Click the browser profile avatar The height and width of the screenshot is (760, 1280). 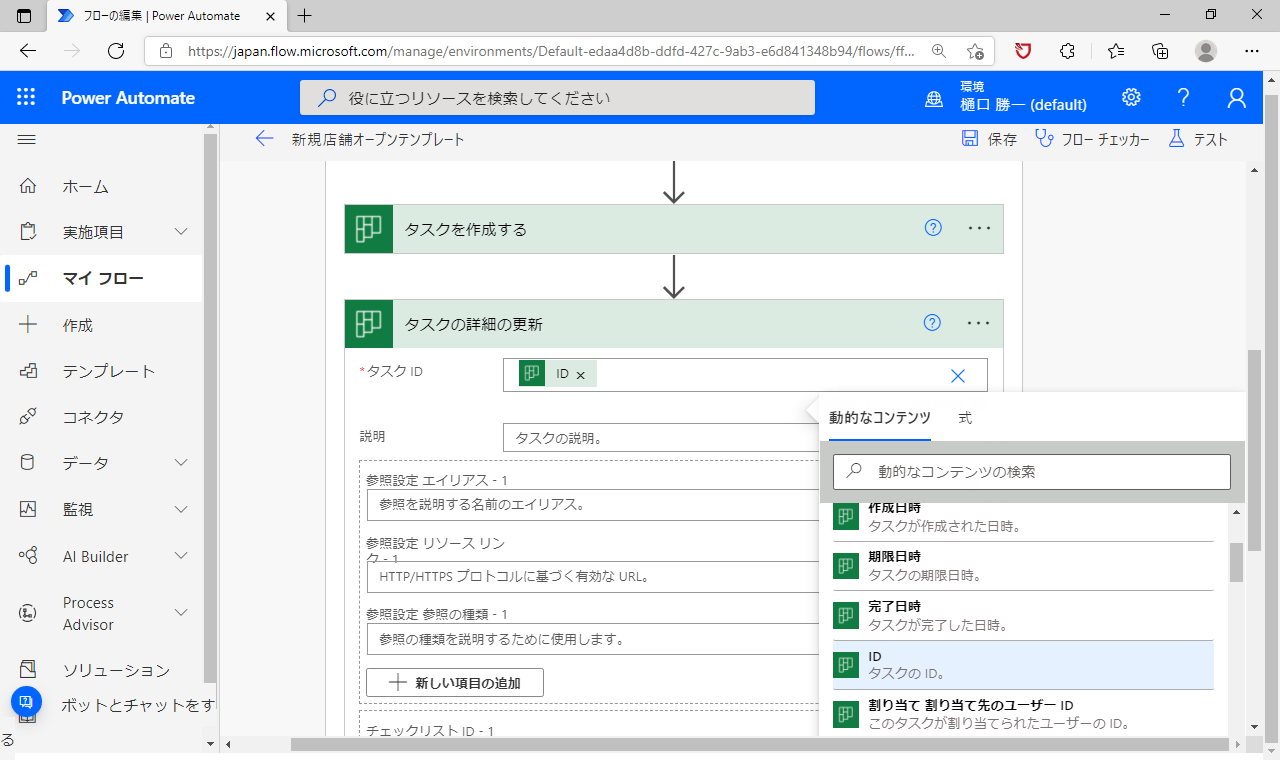[x=1206, y=51]
